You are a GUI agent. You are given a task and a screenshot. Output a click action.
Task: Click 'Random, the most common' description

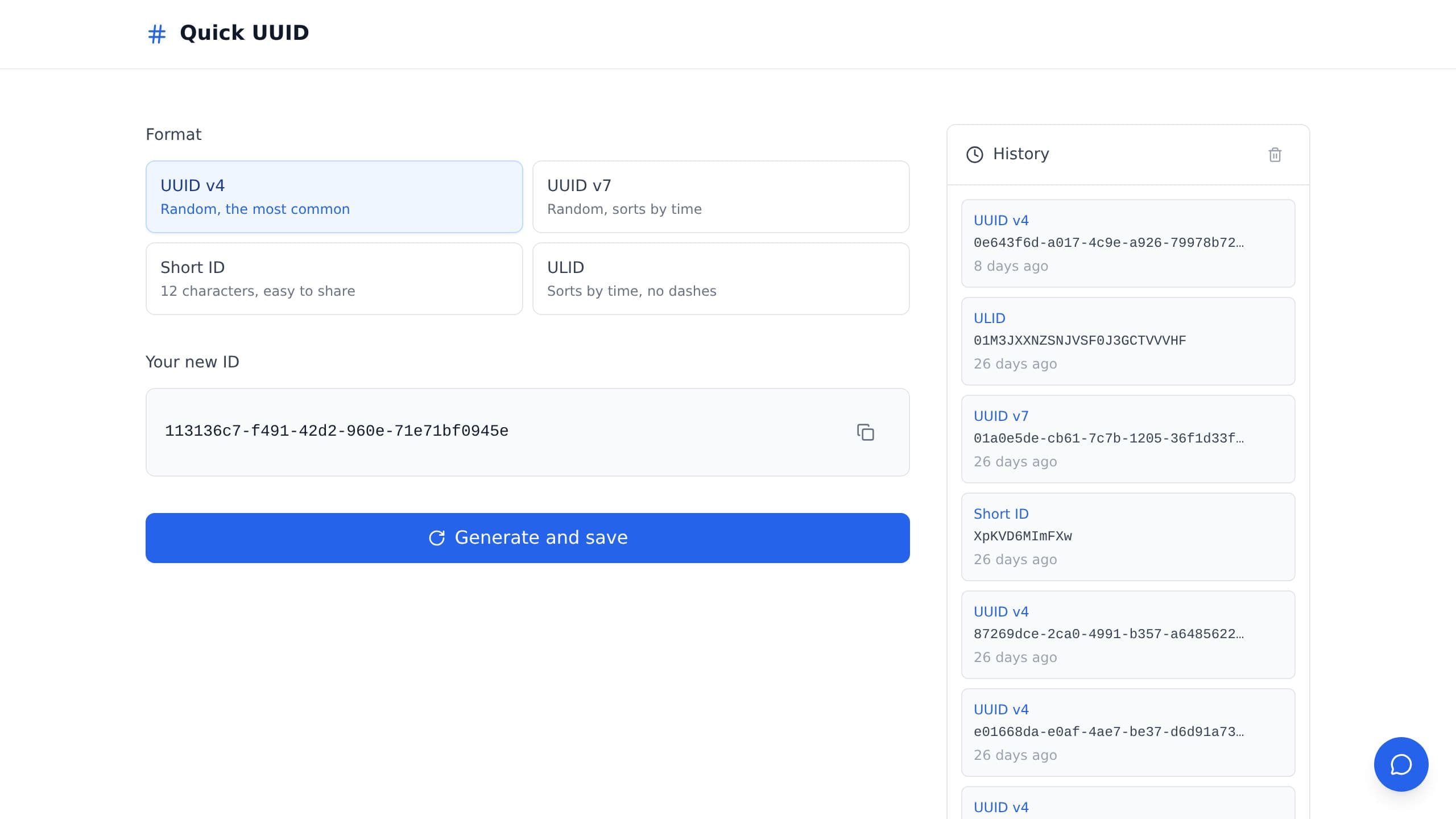click(255, 209)
